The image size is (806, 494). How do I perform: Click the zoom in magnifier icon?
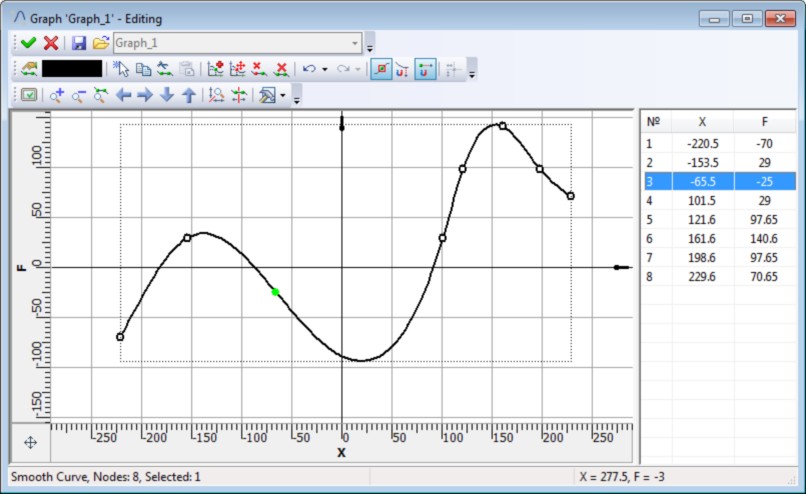pyautogui.click(x=56, y=96)
